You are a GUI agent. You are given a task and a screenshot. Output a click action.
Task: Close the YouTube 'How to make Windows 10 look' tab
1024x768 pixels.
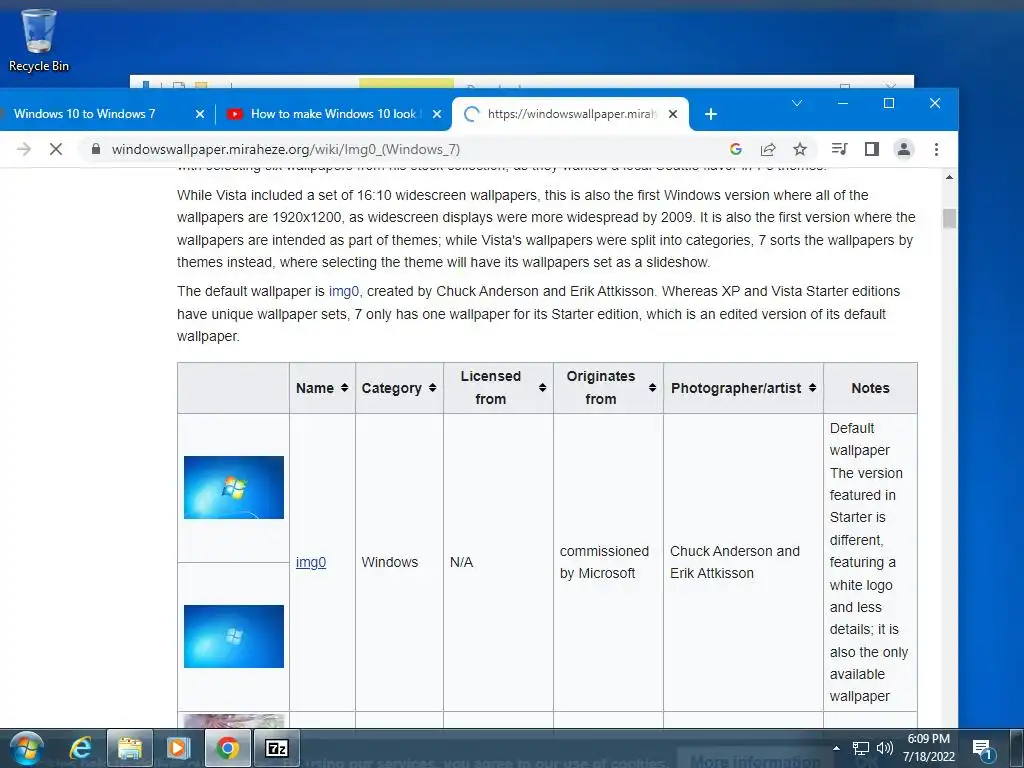[x=437, y=114]
